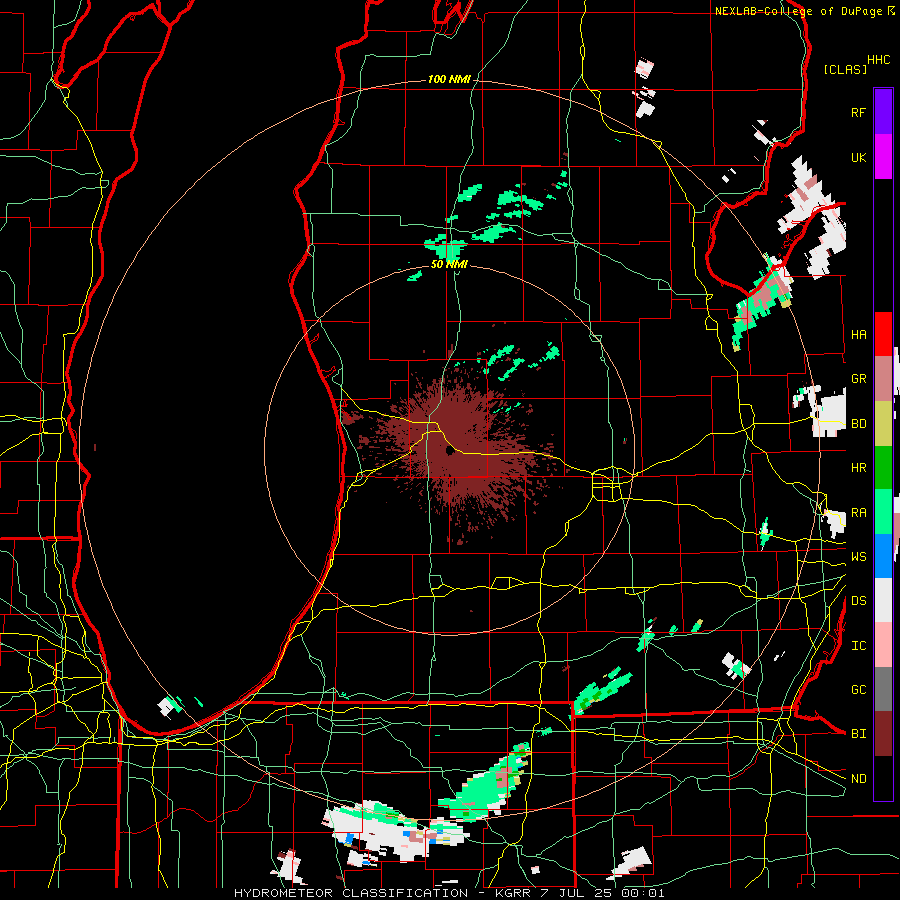Image resolution: width=900 pixels, height=900 pixels.
Task: Click the 'HR' legend label
Action: coord(858,468)
